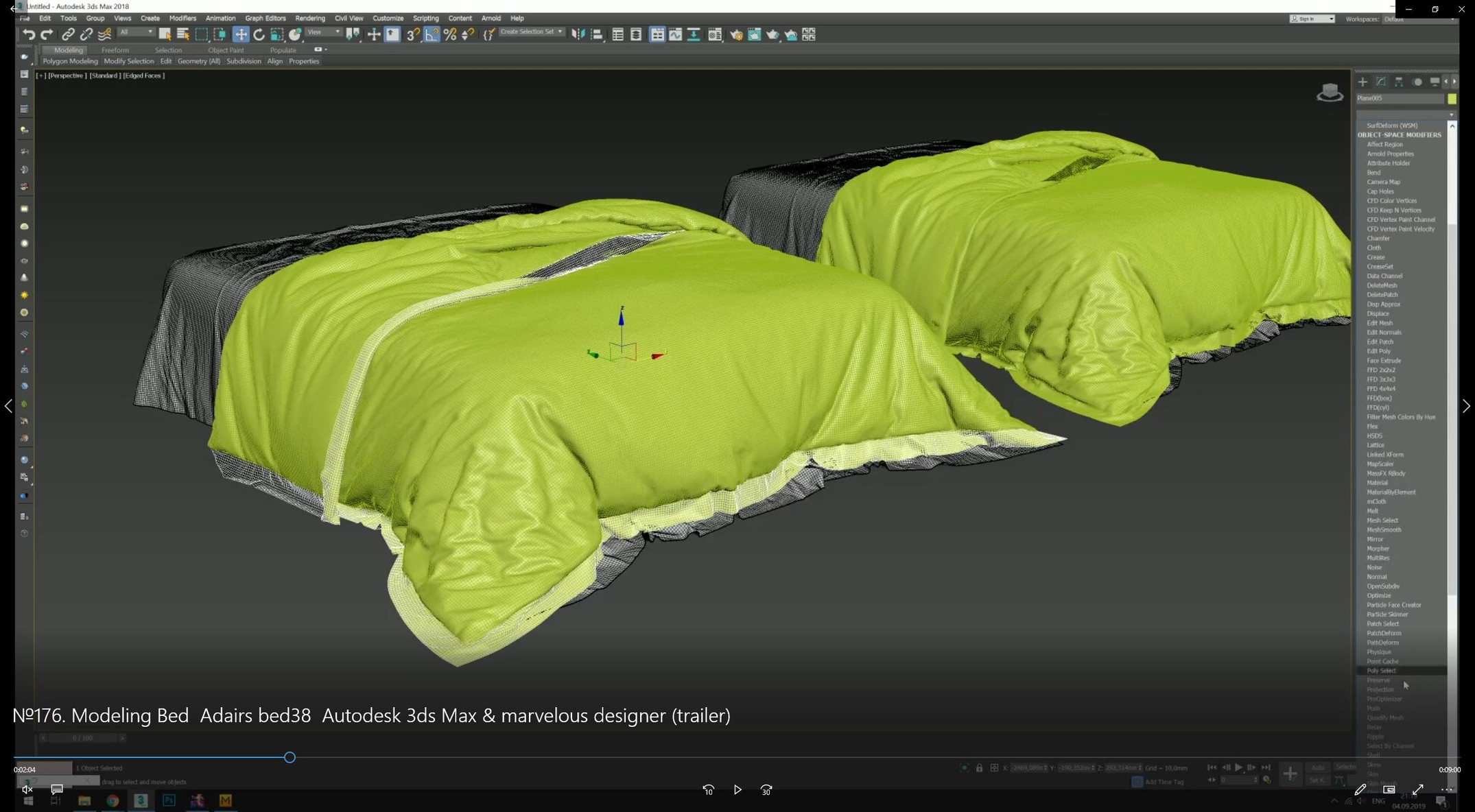
Task: Select the Select Object tool
Action: point(165,34)
